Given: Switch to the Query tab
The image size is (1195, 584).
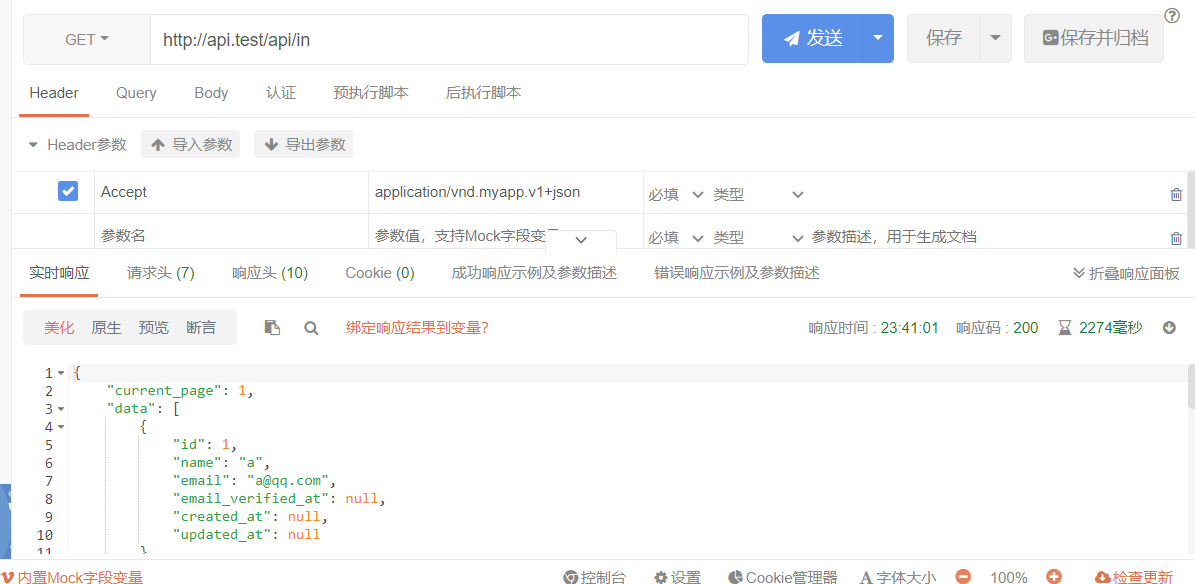Looking at the screenshot, I should tap(136, 93).
